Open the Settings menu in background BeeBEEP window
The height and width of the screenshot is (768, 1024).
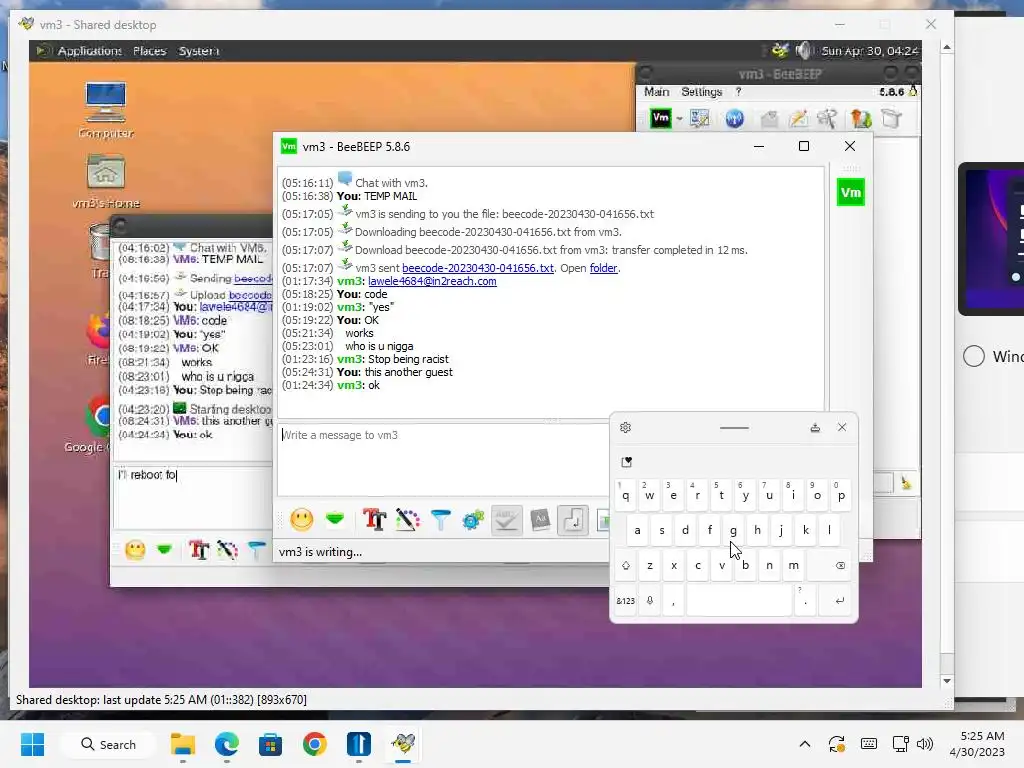coord(701,92)
